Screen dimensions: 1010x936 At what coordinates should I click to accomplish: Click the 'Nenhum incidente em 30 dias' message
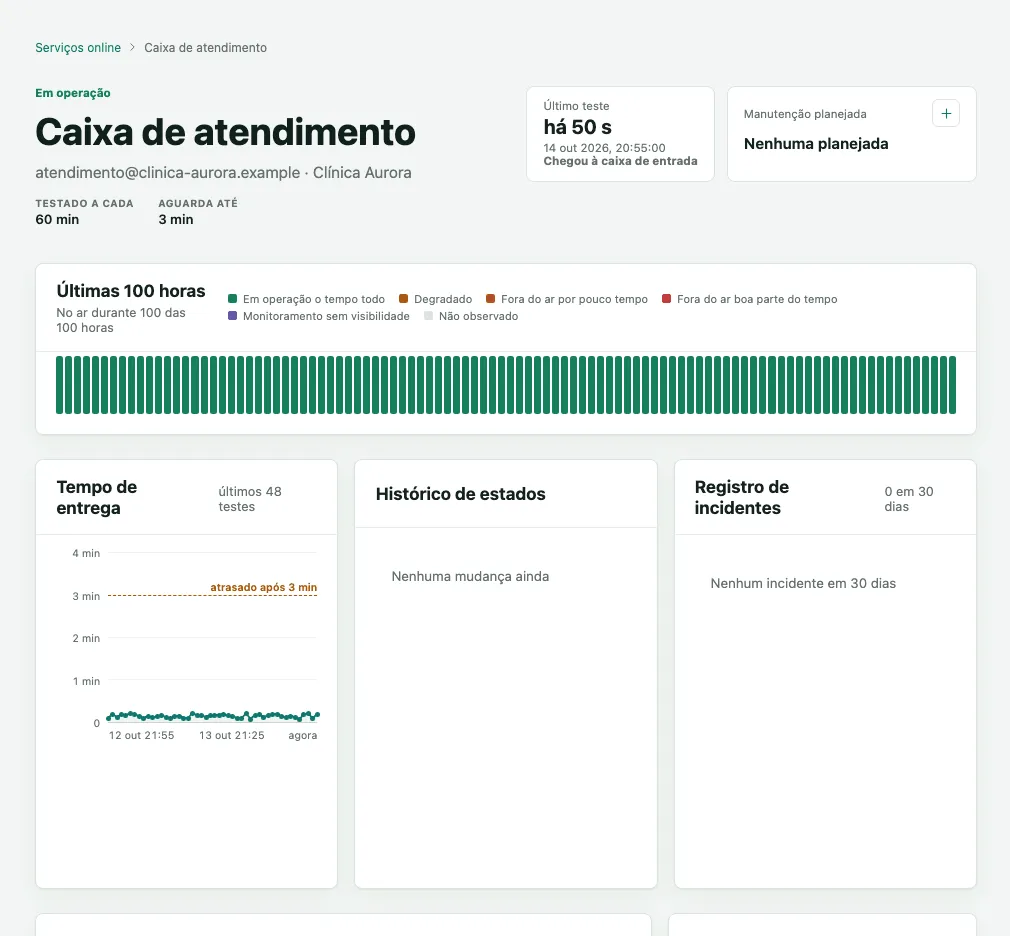(x=803, y=584)
